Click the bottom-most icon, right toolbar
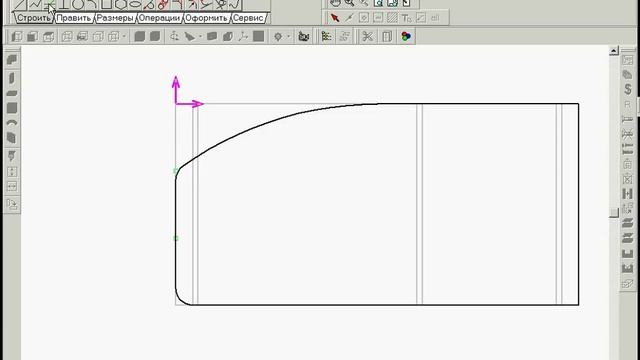Image resolution: width=640 pixels, height=360 pixels. [x=628, y=284]
